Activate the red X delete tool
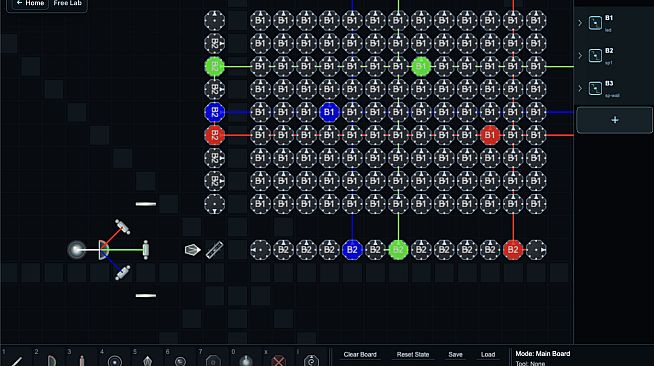This screenshot has width=654, height=366. pos(279,361)
